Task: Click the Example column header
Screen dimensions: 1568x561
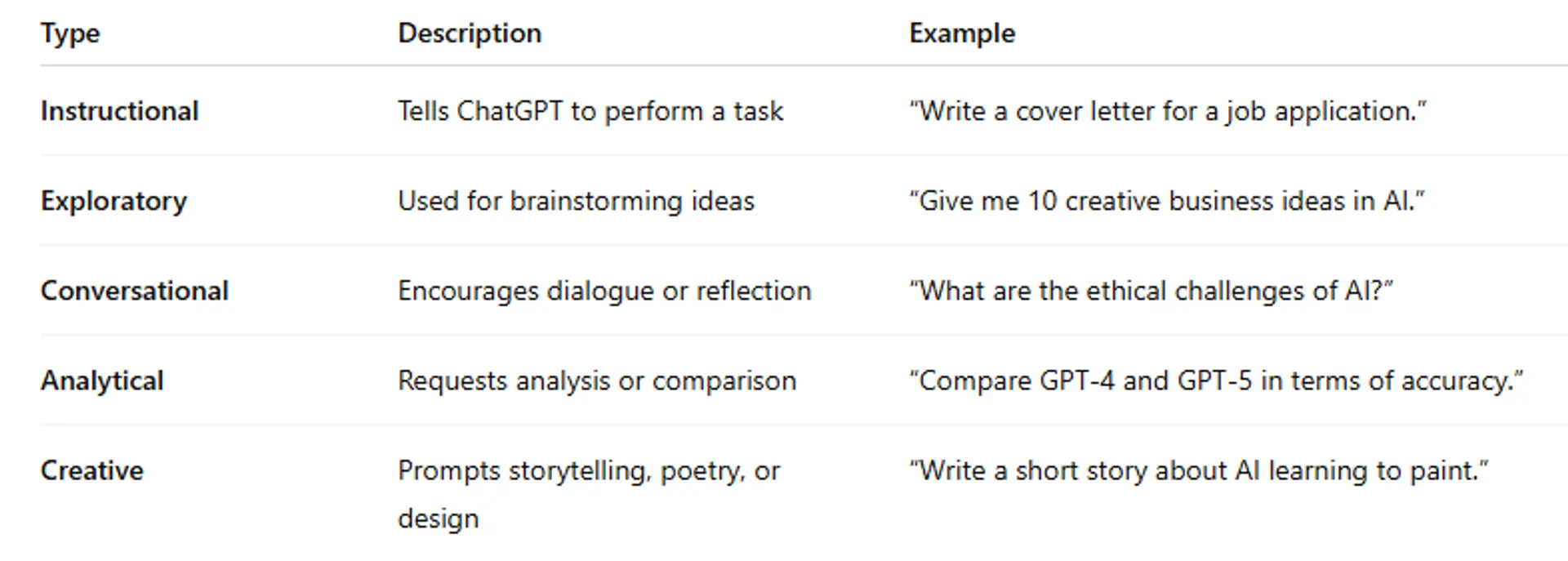Action: 962,33
